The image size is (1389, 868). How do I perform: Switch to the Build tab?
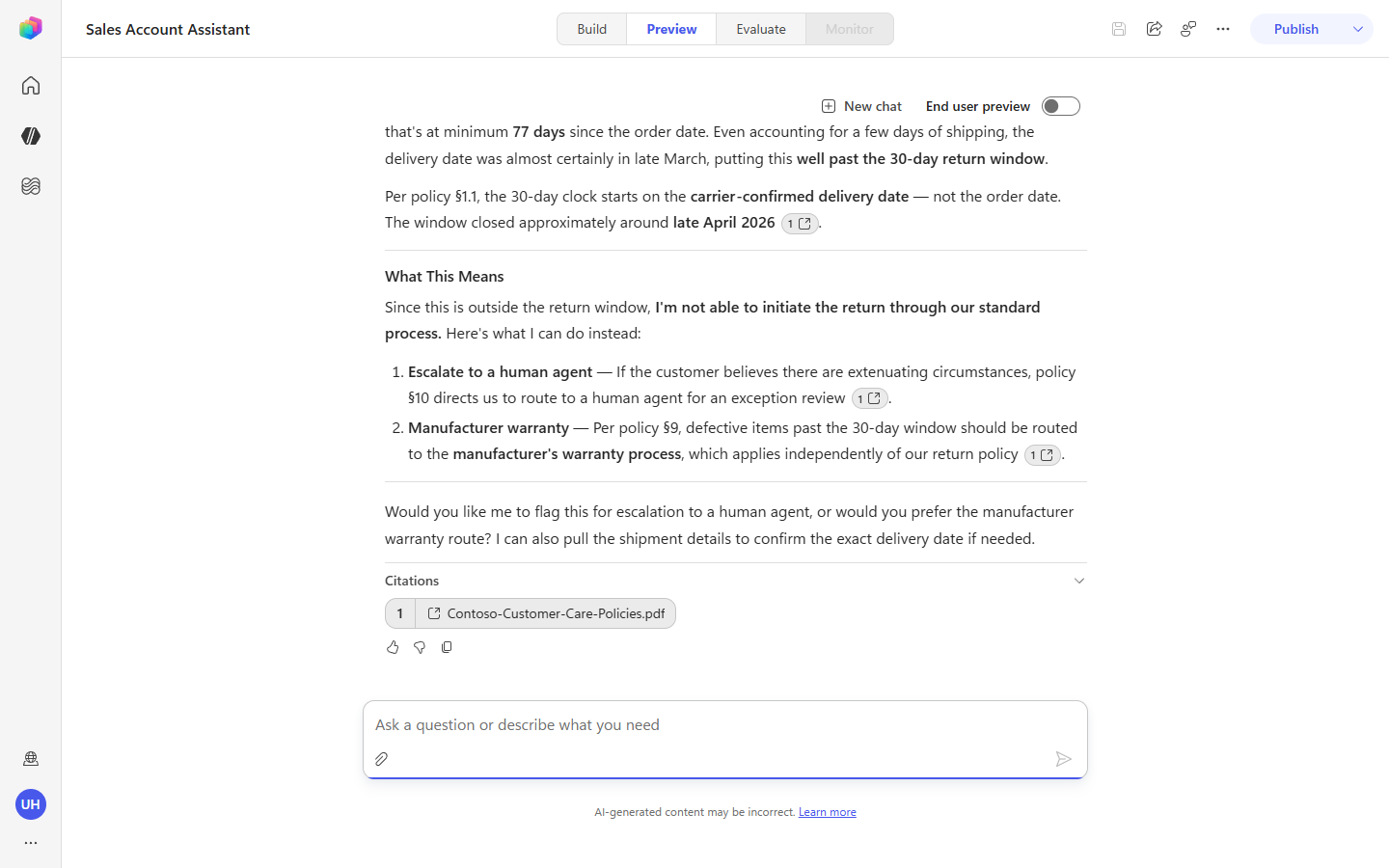592,29
